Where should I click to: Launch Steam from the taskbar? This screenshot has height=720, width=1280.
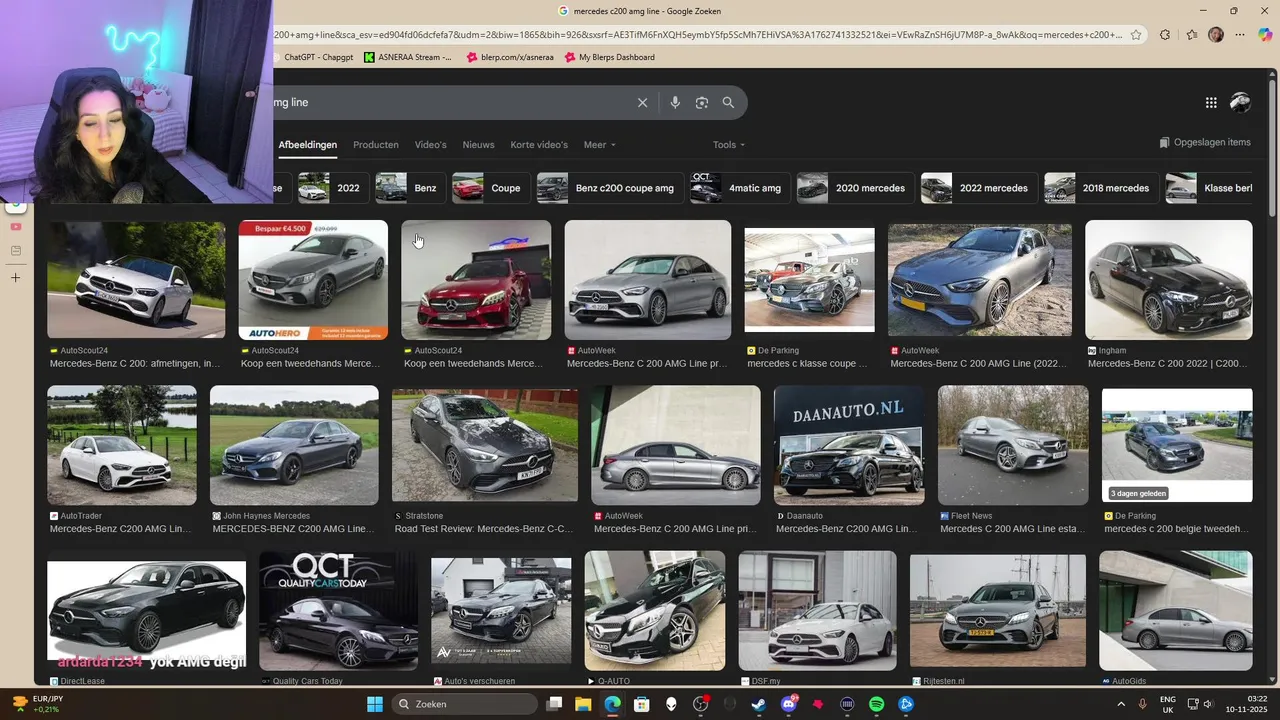coord(759,704)
